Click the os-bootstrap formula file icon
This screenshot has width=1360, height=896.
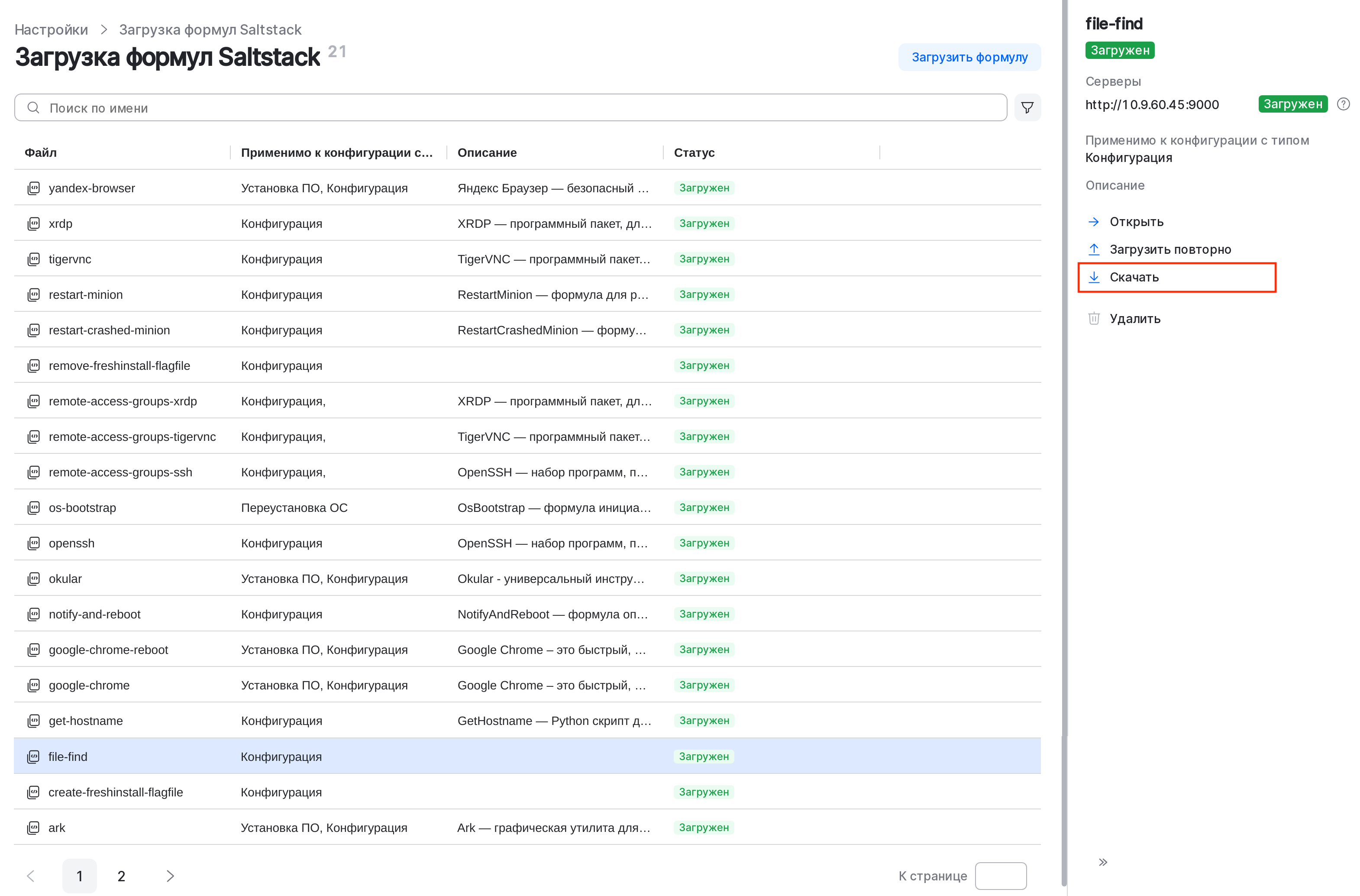pyautogui.click(x=34, y=508)
